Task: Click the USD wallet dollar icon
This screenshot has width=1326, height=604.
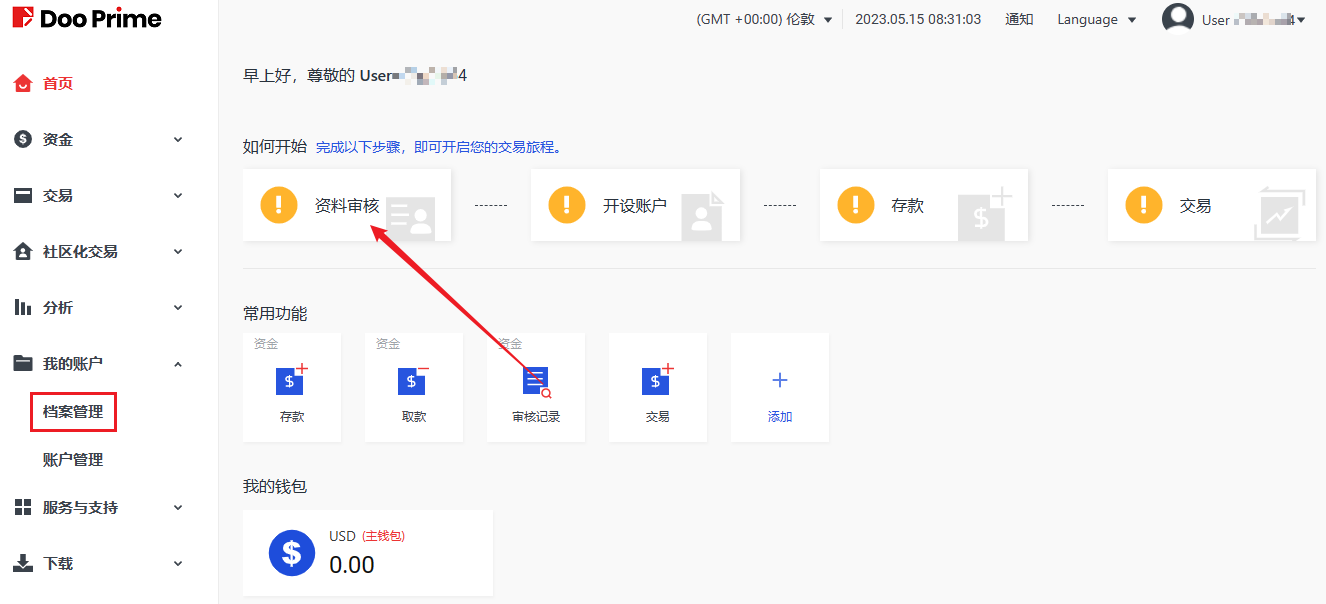Action: point(291,552)
